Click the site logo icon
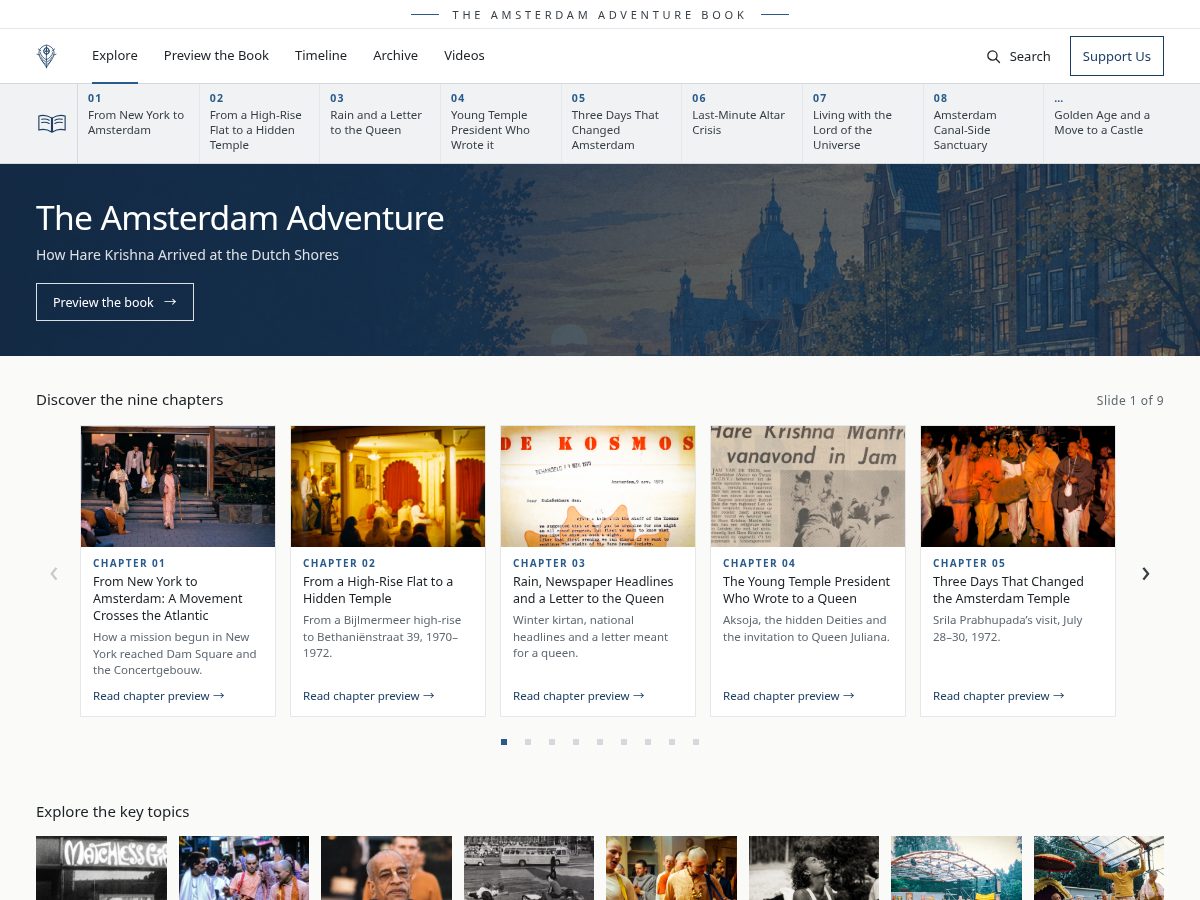 tap(46, 56)
